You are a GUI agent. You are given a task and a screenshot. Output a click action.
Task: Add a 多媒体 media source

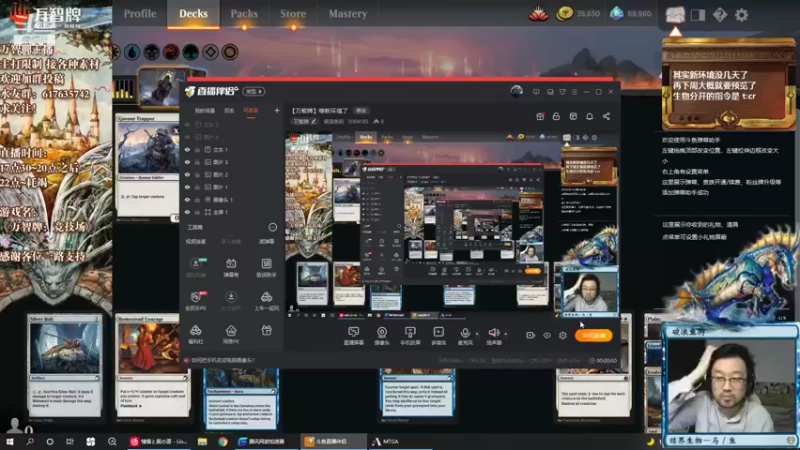coord(438,336)
